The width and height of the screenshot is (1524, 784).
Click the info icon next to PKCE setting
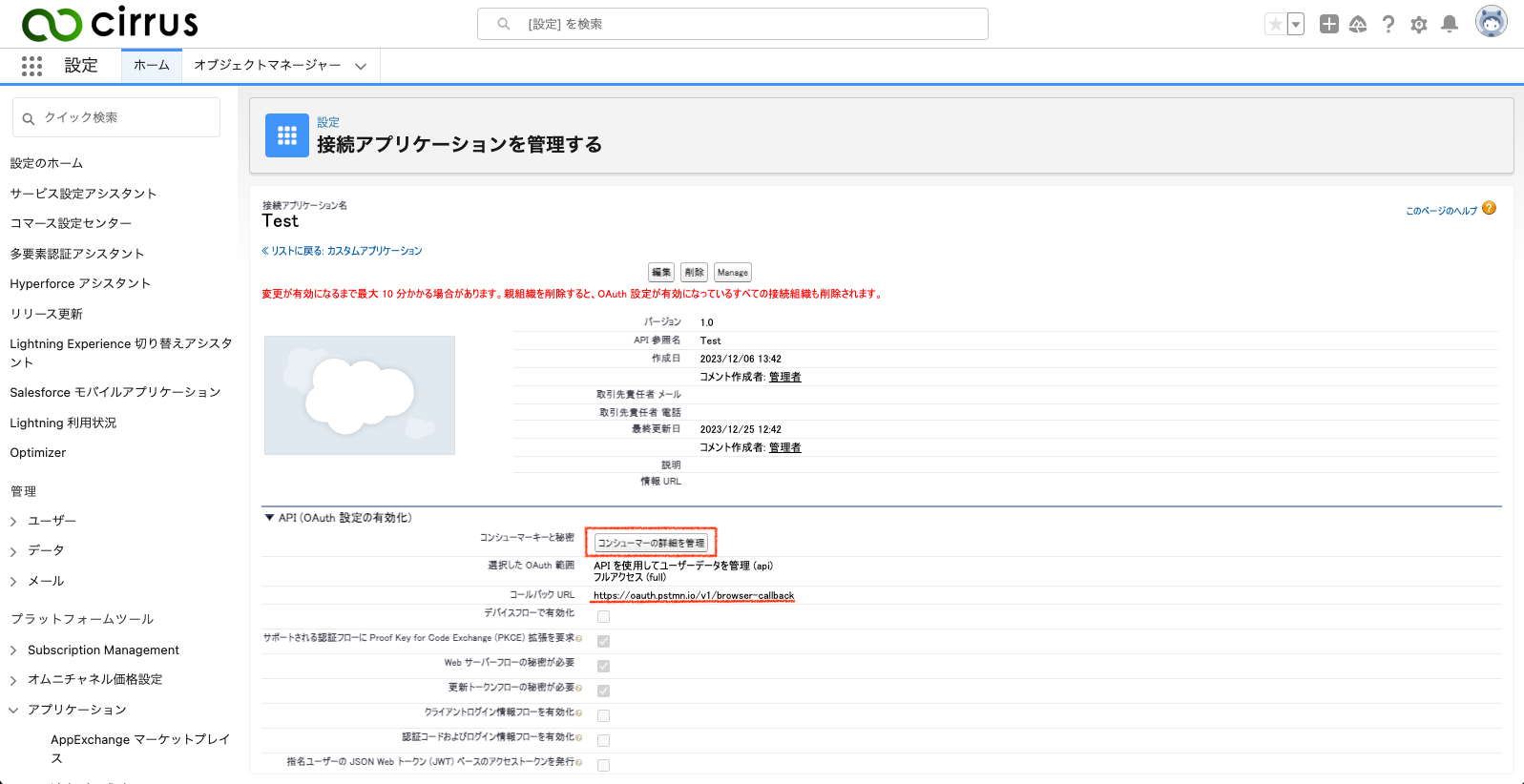click(578, 638)
